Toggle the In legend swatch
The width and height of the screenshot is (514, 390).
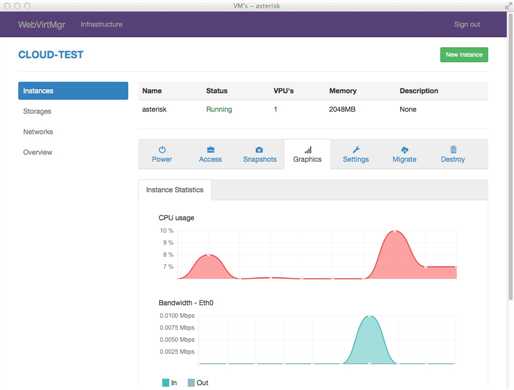point(165,382)
